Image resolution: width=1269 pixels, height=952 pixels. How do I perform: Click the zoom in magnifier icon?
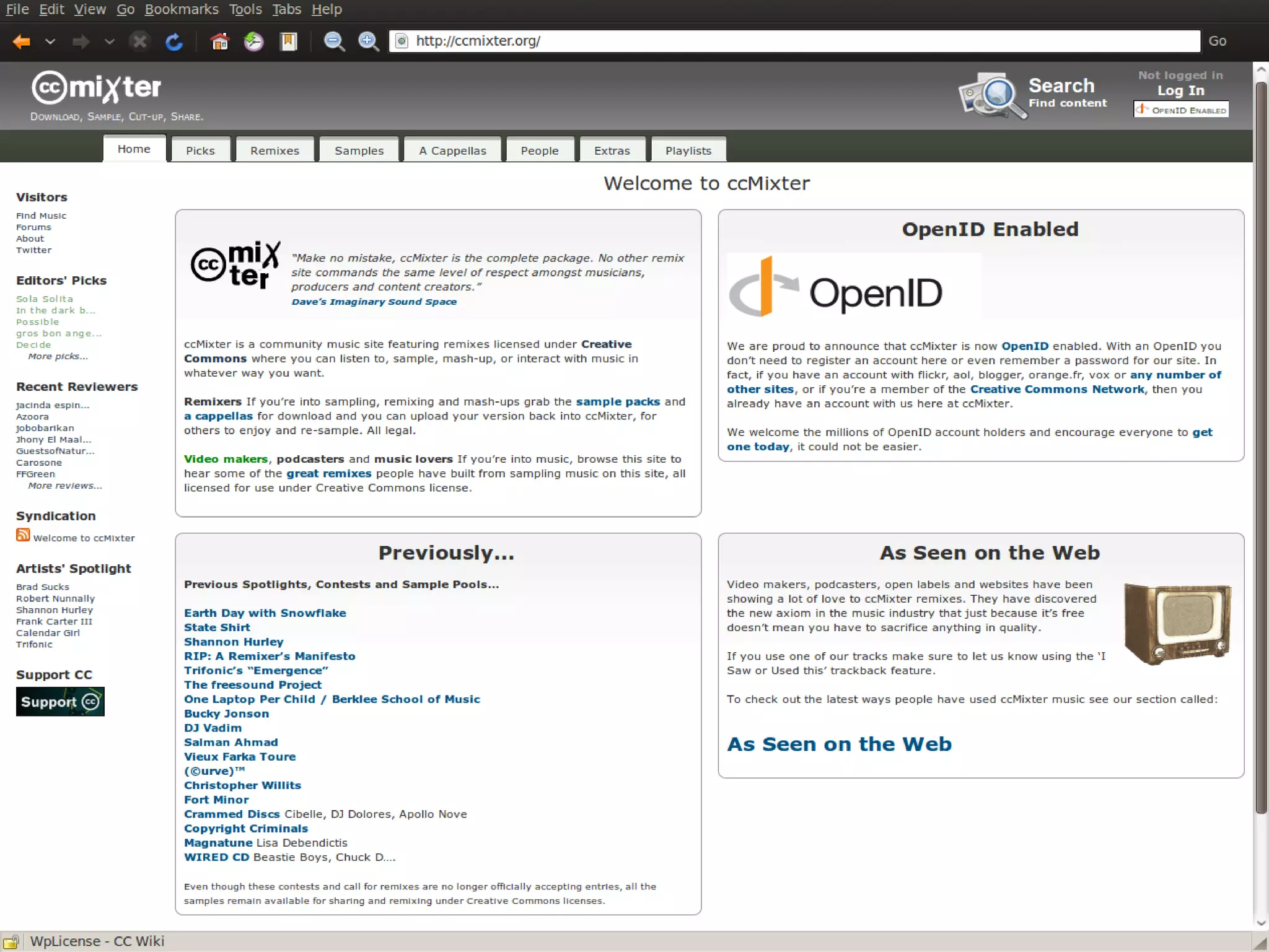(369, 41)
